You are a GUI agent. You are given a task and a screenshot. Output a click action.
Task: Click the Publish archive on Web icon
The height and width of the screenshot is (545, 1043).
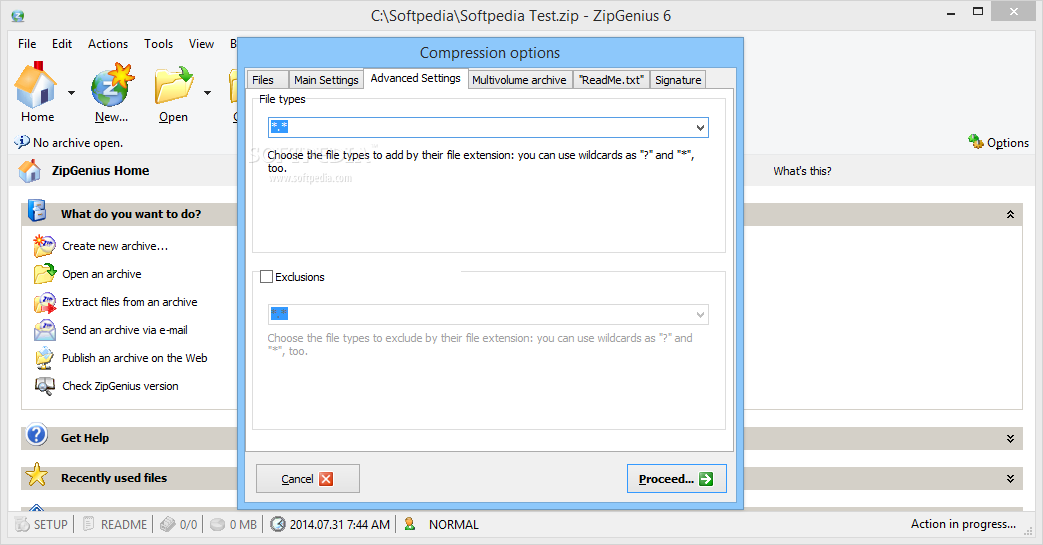[x=45, y=358]
